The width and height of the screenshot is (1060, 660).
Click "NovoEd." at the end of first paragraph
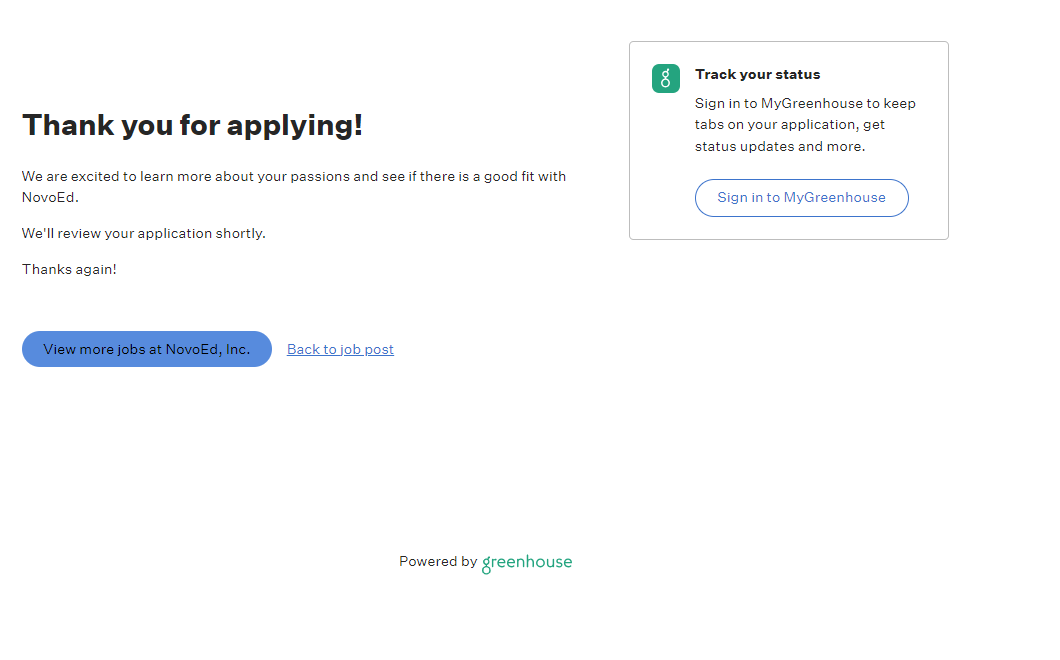pos(50,197)
